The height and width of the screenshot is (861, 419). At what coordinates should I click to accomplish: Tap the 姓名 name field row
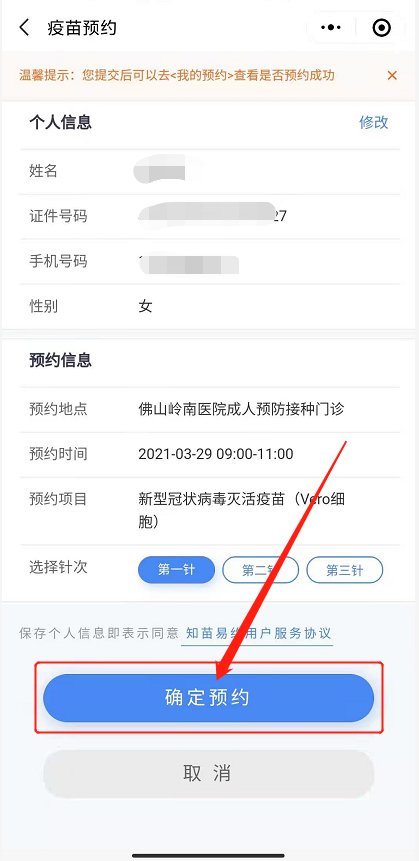point(209,171)
